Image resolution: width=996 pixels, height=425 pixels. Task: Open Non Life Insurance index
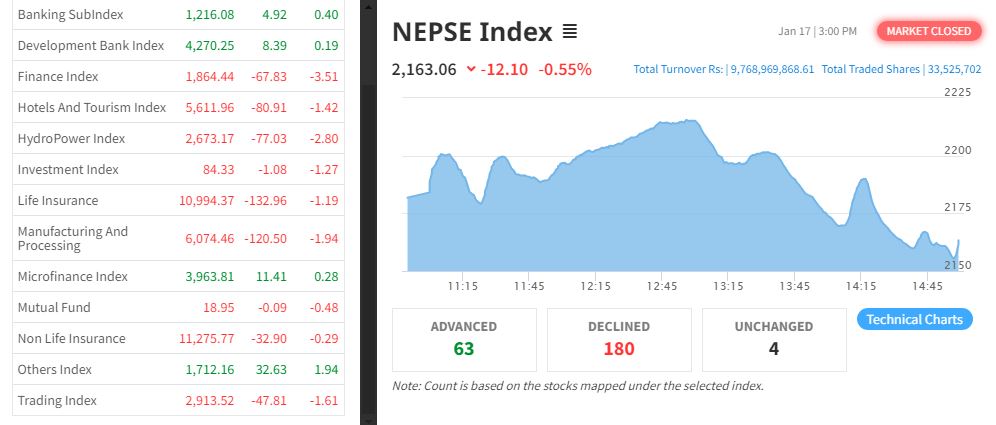pyautogui.click(x=71, y=339)
